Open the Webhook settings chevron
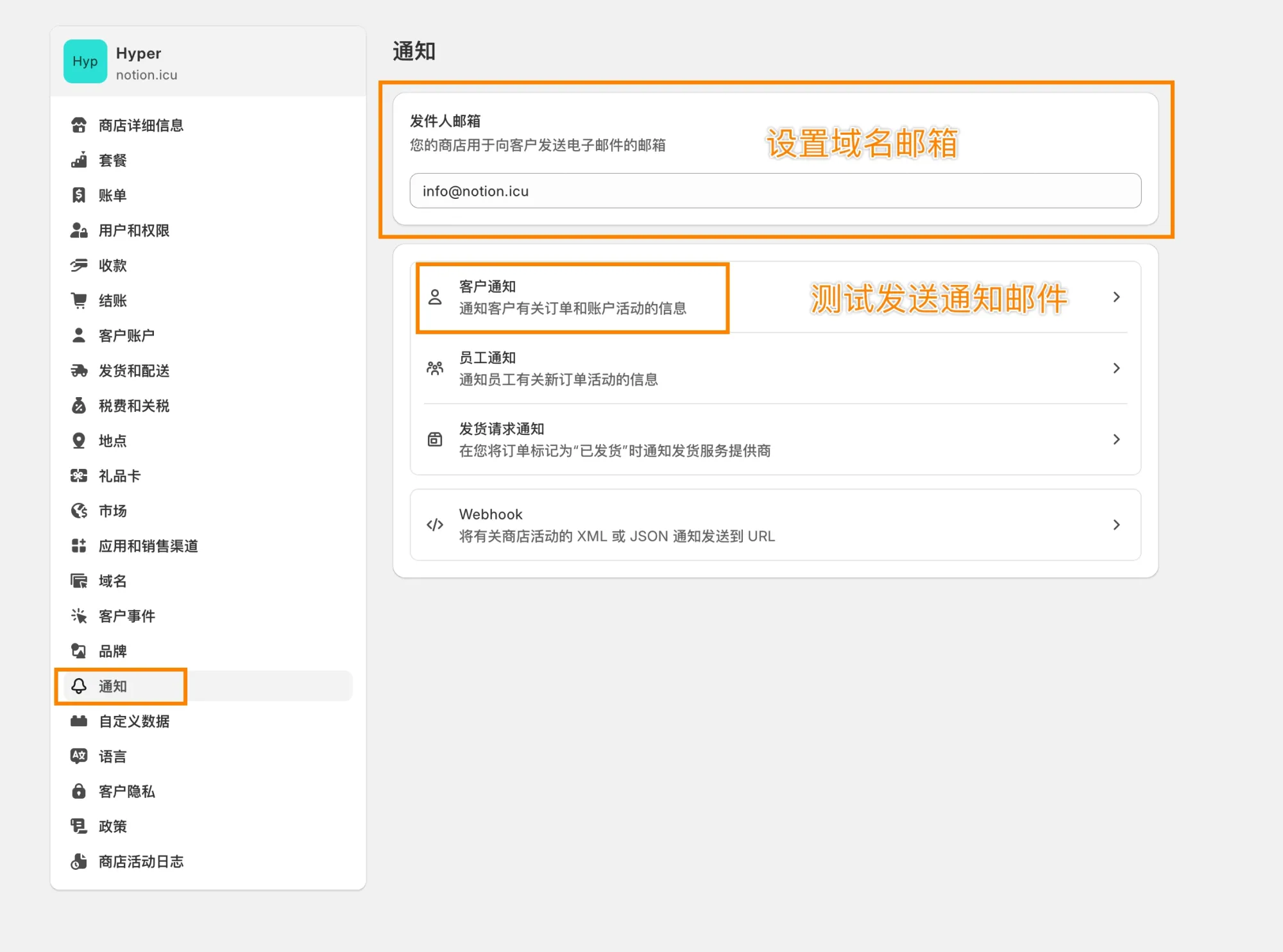The height and width of the screenshot is (952, 1283). point(1117,525)
